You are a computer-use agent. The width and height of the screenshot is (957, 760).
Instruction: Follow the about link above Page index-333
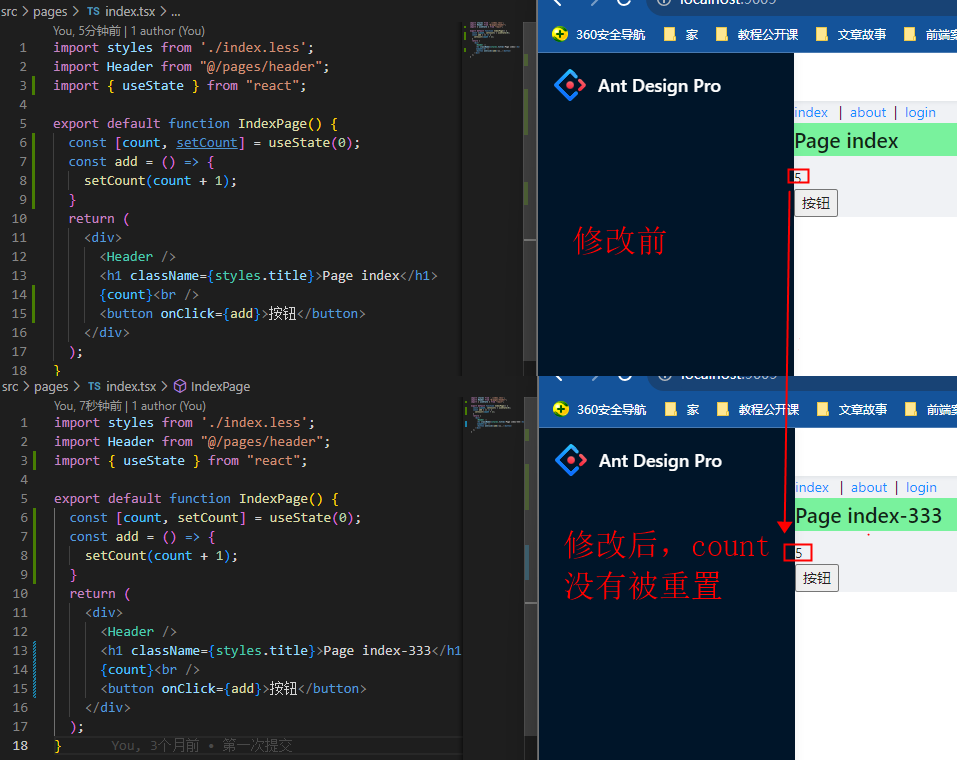click(869, 487)
